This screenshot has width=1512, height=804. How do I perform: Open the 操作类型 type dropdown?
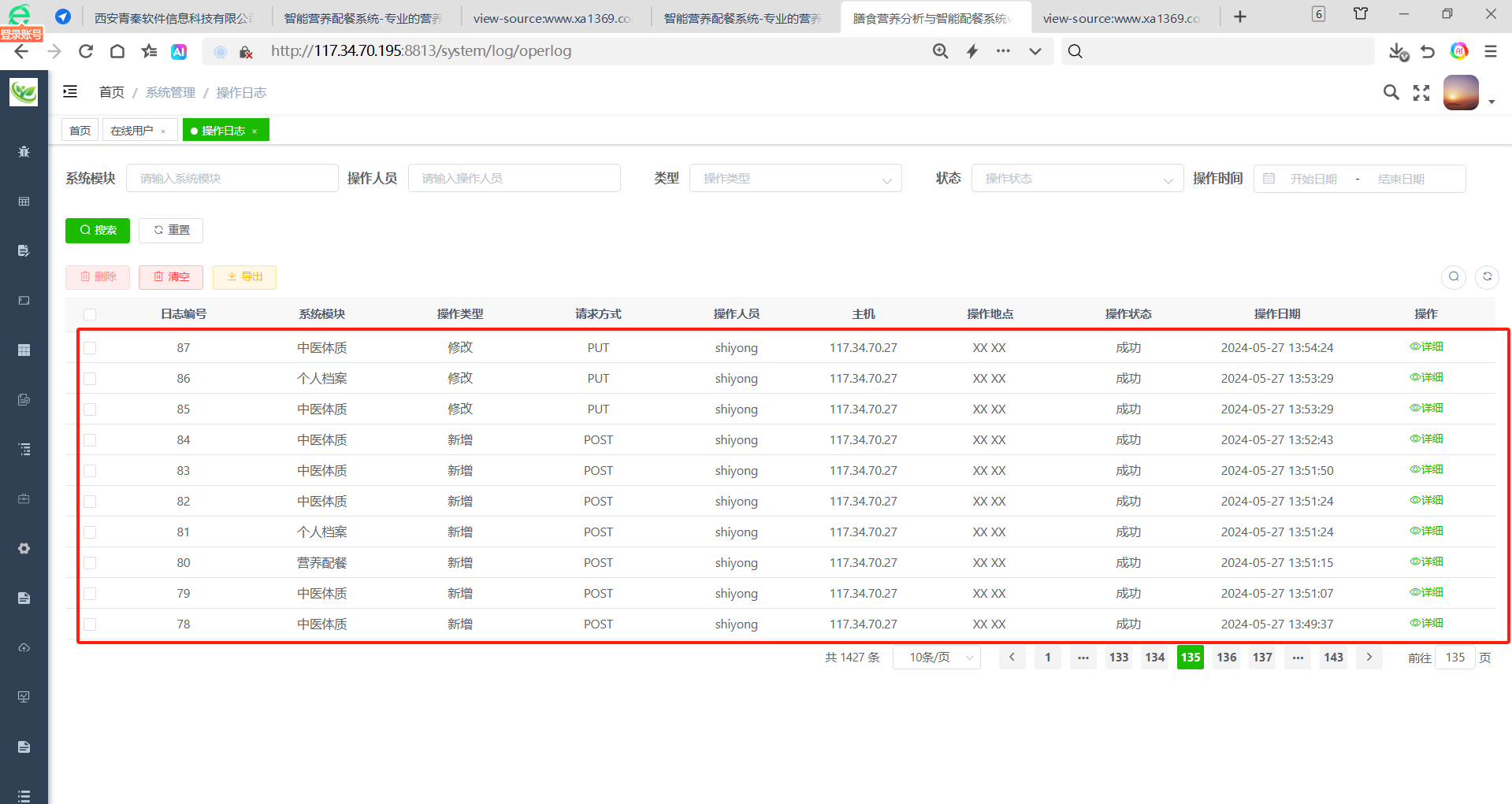click(795, 179)
